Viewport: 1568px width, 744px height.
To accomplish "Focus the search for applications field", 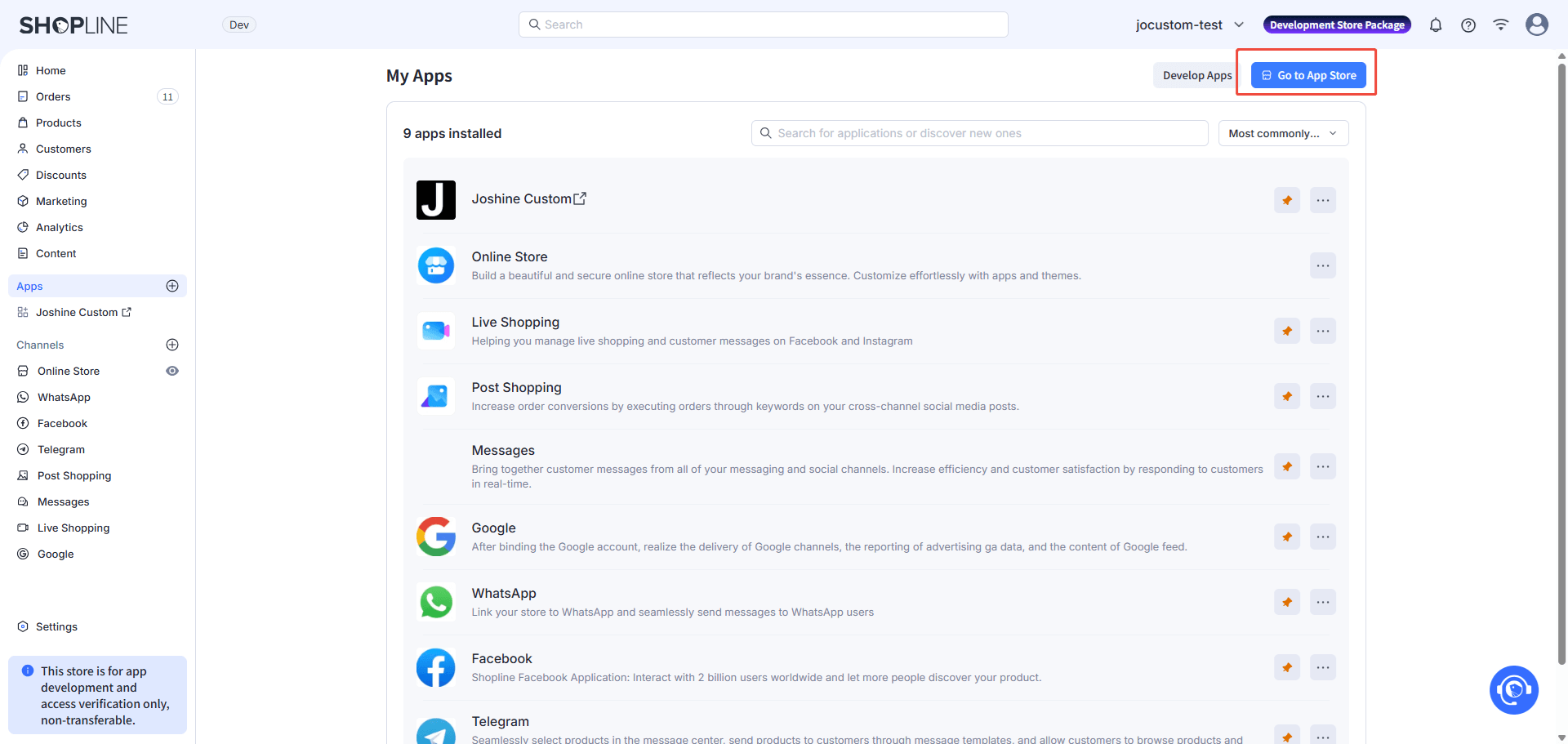I will tap(978, 133).
